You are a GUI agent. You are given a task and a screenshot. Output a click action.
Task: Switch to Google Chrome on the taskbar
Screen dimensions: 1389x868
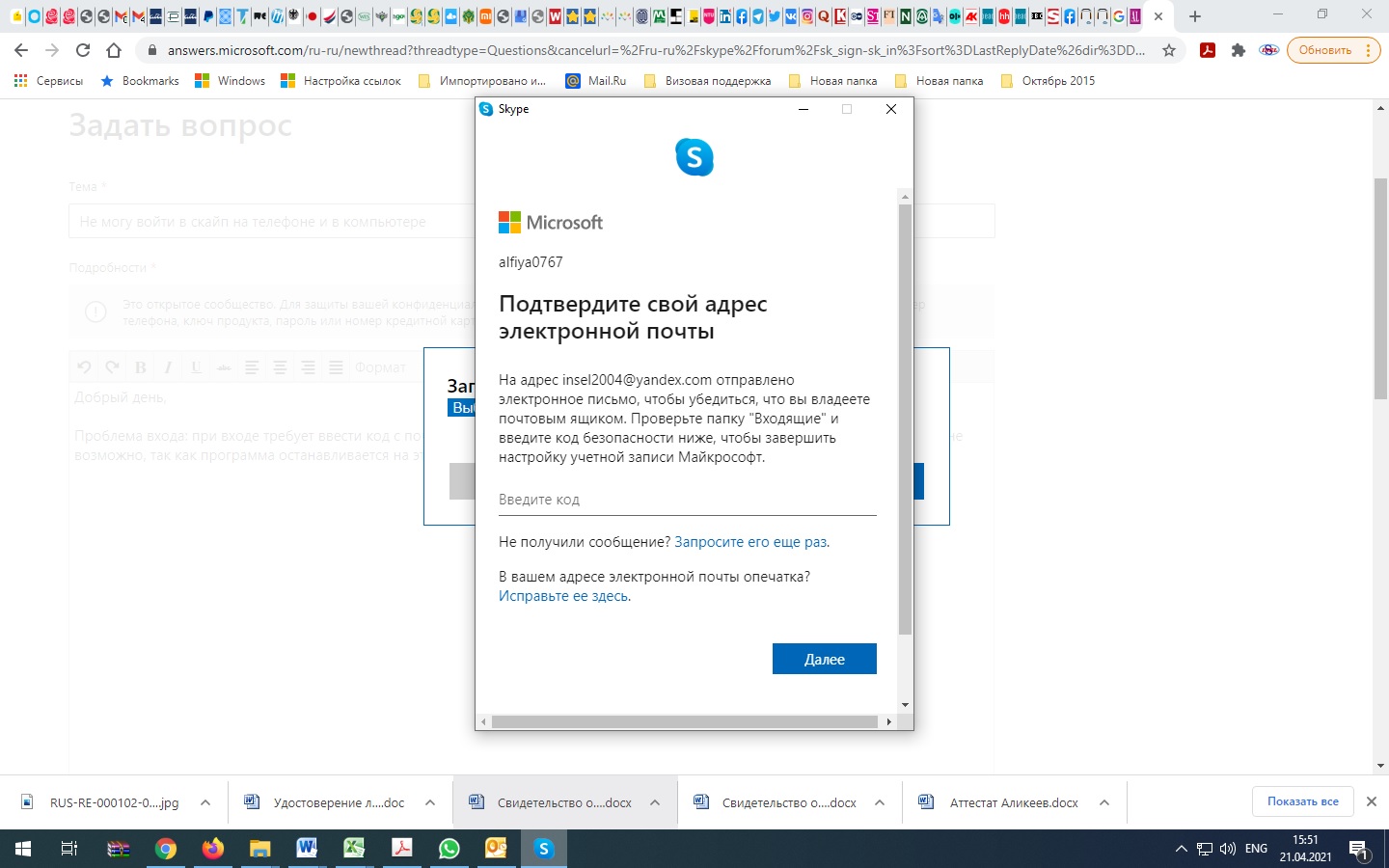pyautogui.click(x=166, y=849)
